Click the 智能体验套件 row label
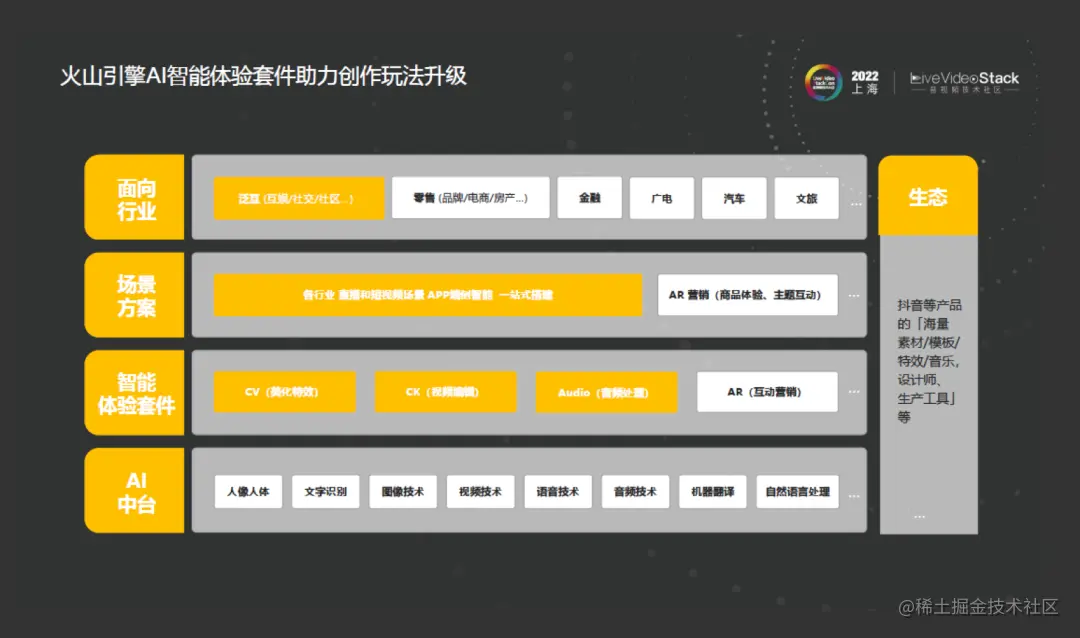This screenshot has width=1080, height=638. coord(135,391)
